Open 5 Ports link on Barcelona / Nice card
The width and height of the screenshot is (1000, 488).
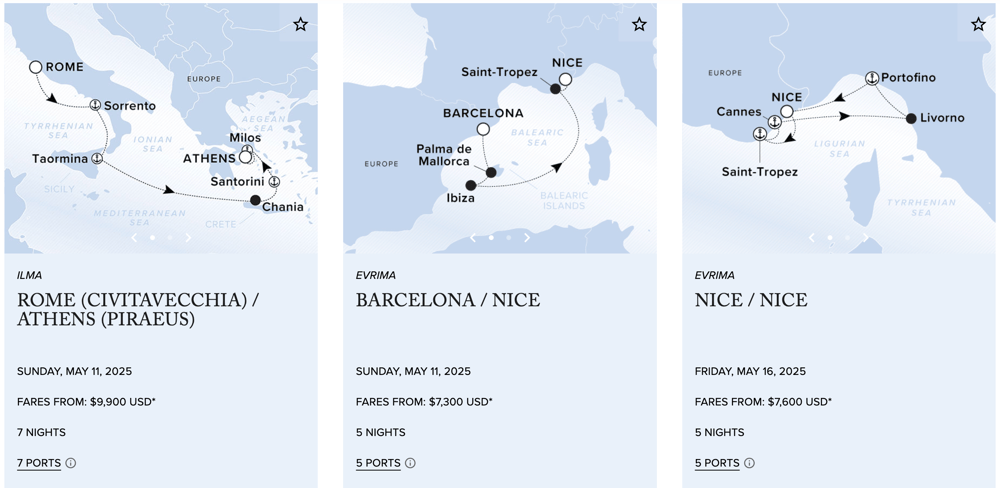(378, 463)
